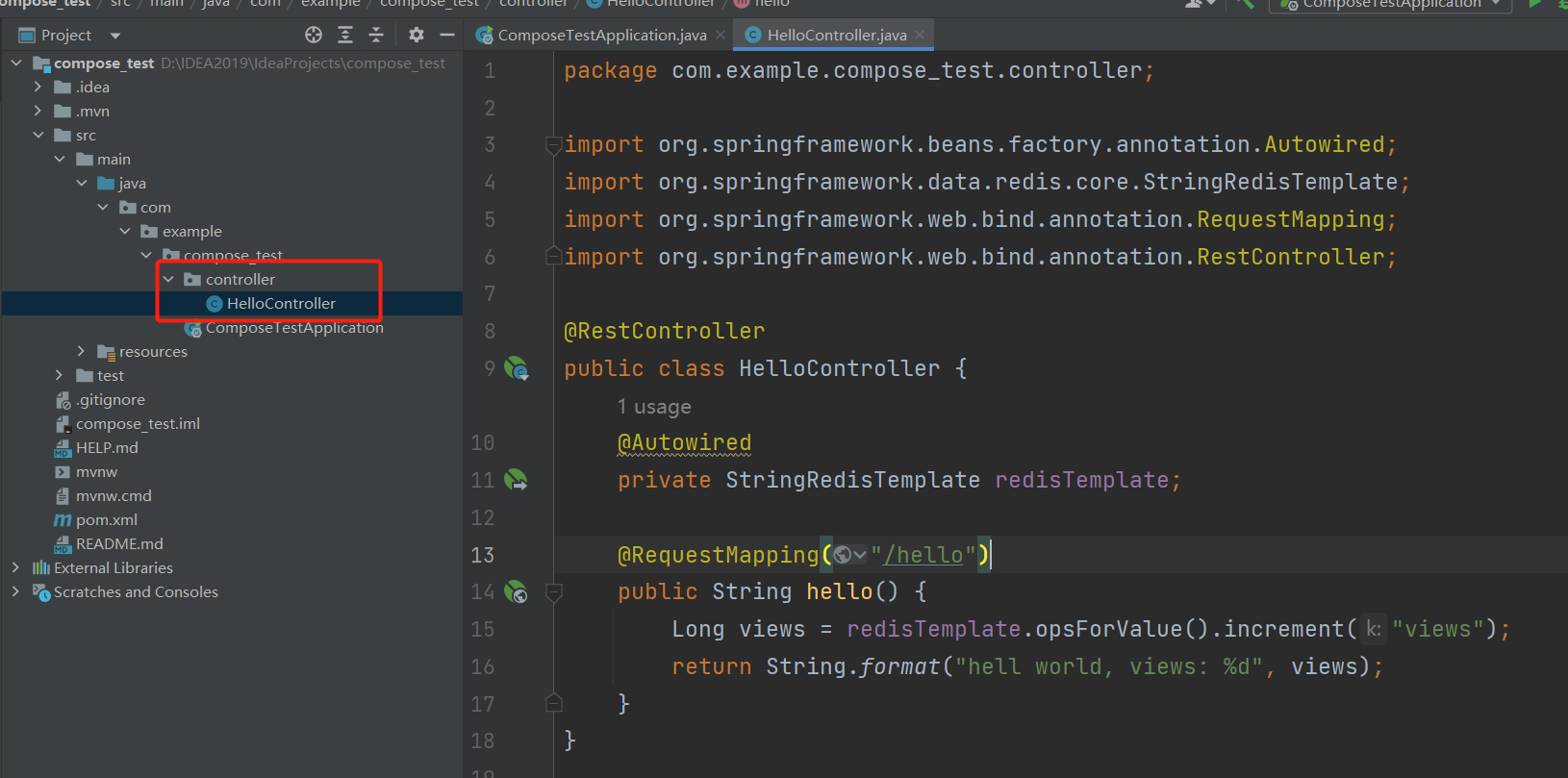Close the HelloController.java tab

click(x=920, y=36)
